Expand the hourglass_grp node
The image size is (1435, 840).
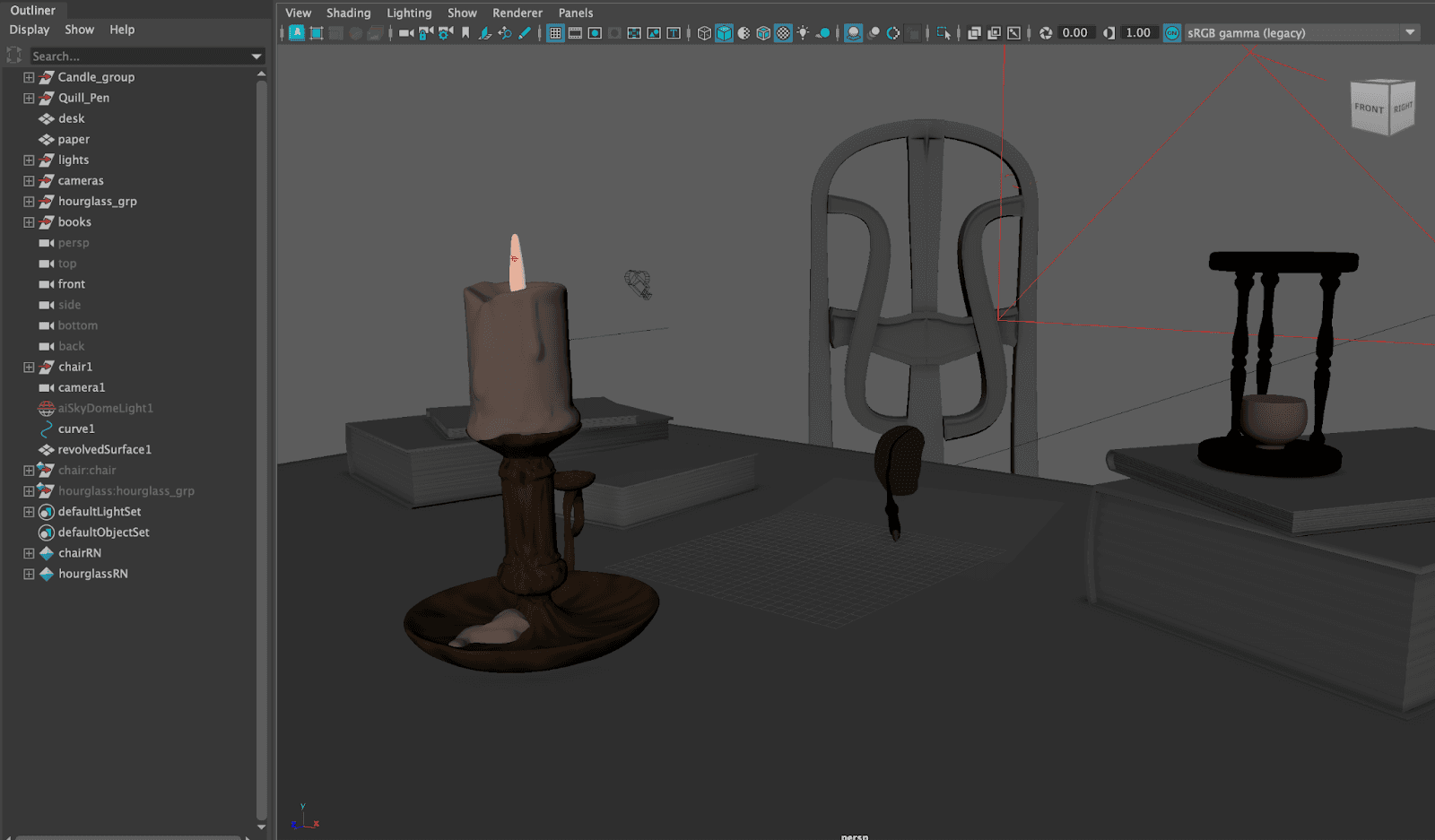click(x=29, y=201)
